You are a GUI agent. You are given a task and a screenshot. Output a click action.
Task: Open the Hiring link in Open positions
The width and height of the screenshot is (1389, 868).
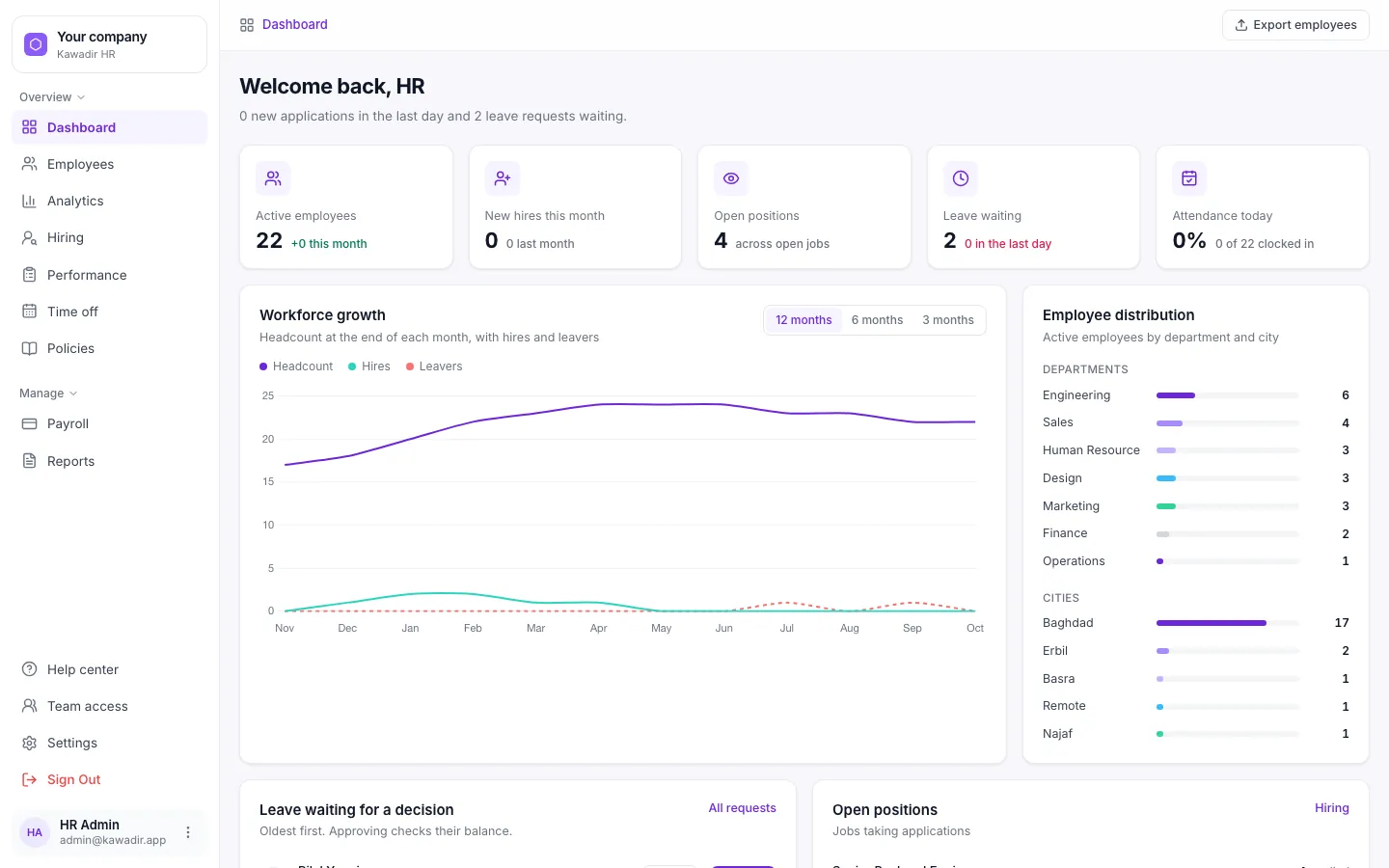pos(1332,808)
